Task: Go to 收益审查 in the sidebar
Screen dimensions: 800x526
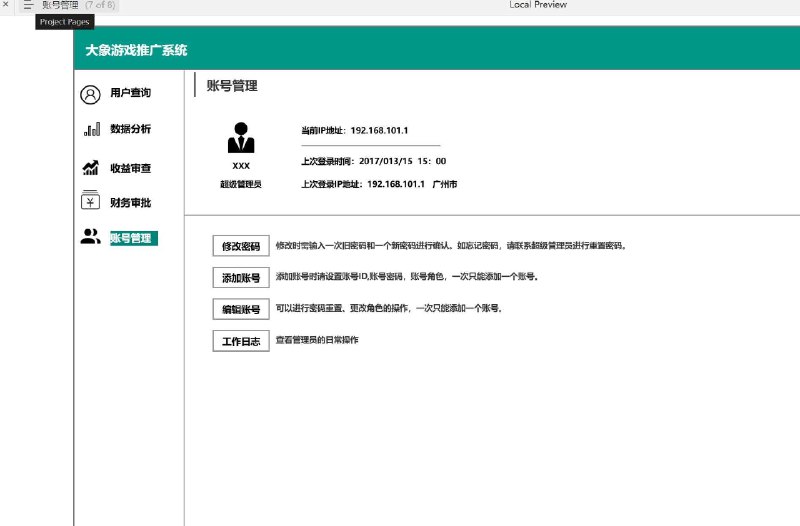Action: click(131, 168)
